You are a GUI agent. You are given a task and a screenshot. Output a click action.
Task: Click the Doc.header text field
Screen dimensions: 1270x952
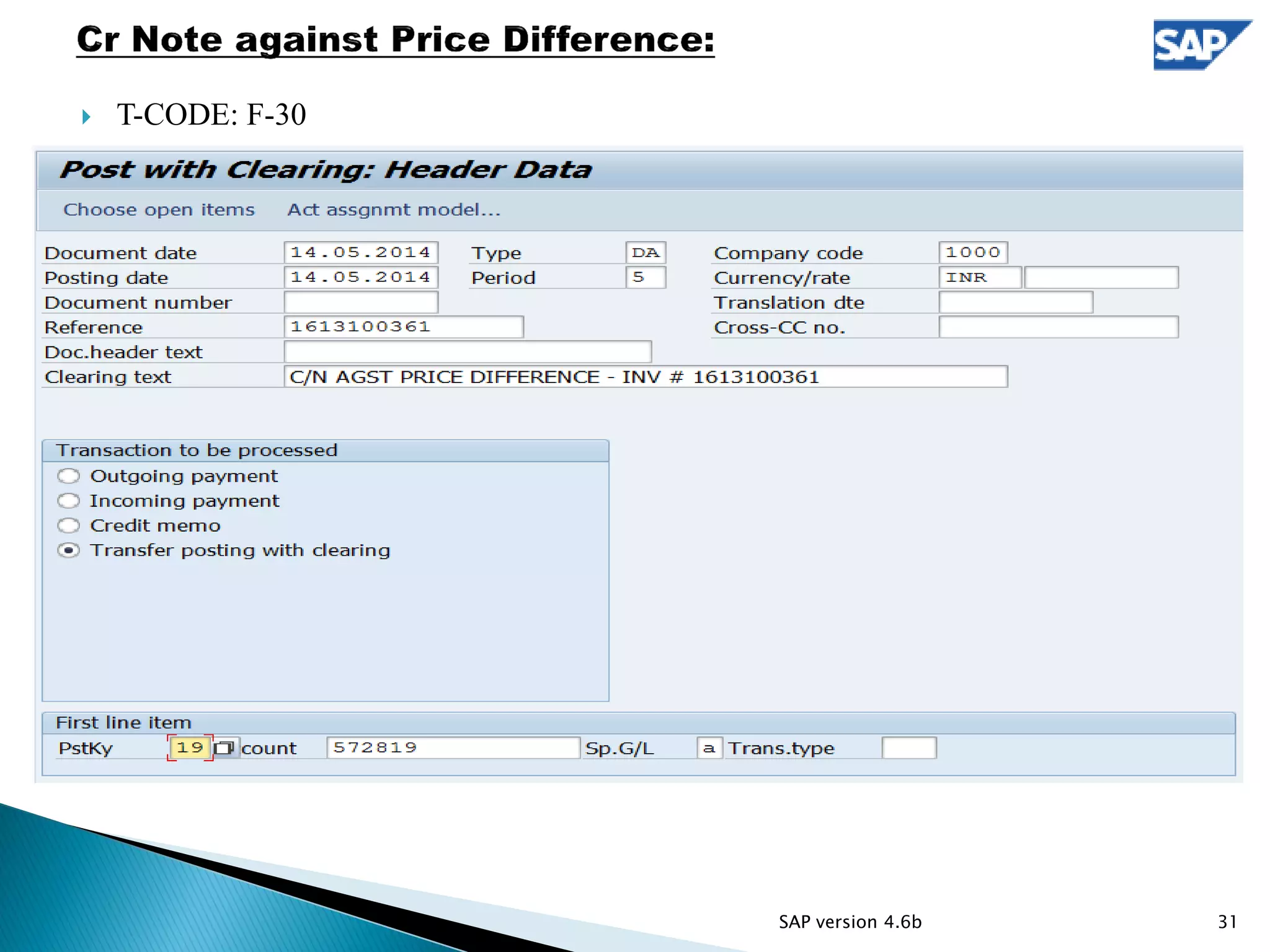[468, 352]
